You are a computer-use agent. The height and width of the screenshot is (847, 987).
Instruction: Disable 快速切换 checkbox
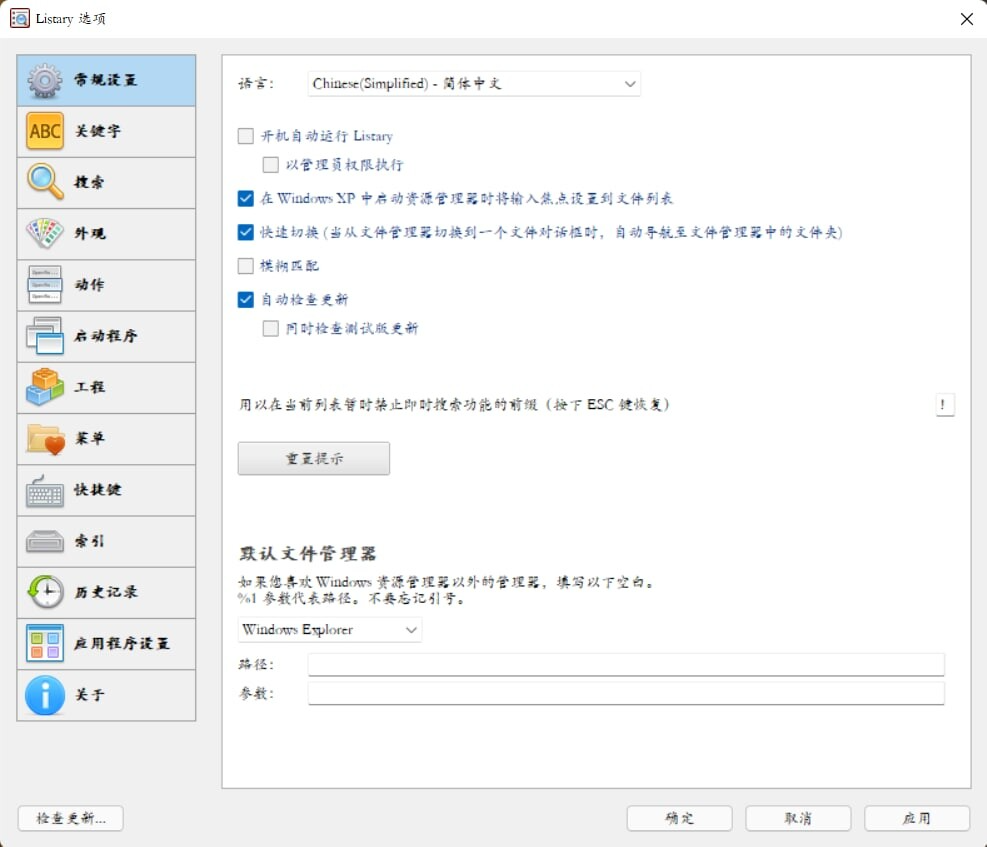pos(245,232)
